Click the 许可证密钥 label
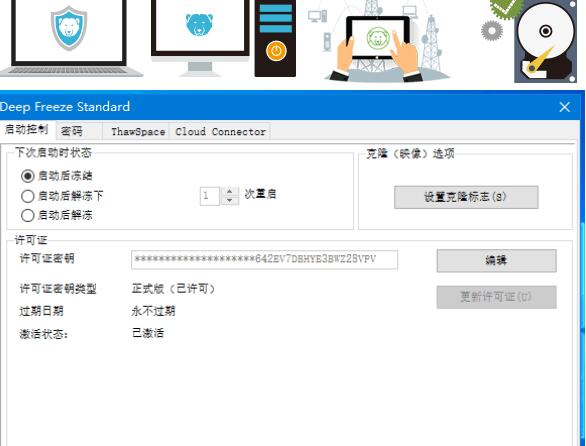Image resolution: width=586 pixels, height=446 pixels. [47, 258]
